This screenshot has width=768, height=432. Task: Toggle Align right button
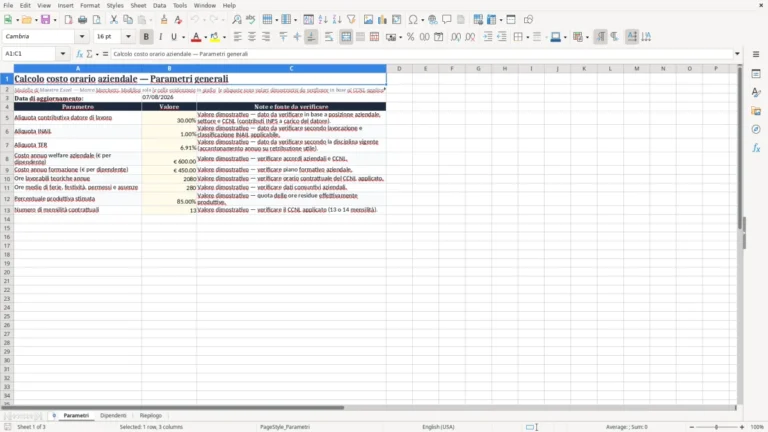click(266, 37)
